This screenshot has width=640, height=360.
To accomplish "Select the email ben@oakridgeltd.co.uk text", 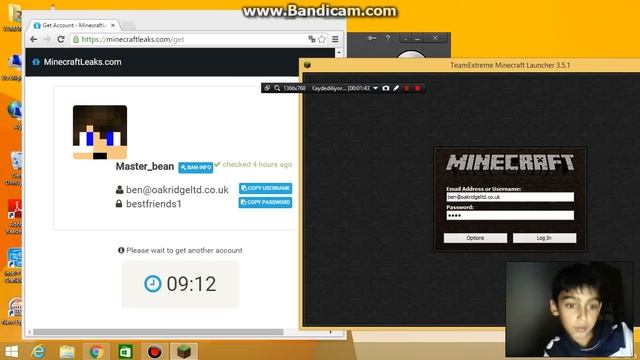I will (x=177, y=190).
